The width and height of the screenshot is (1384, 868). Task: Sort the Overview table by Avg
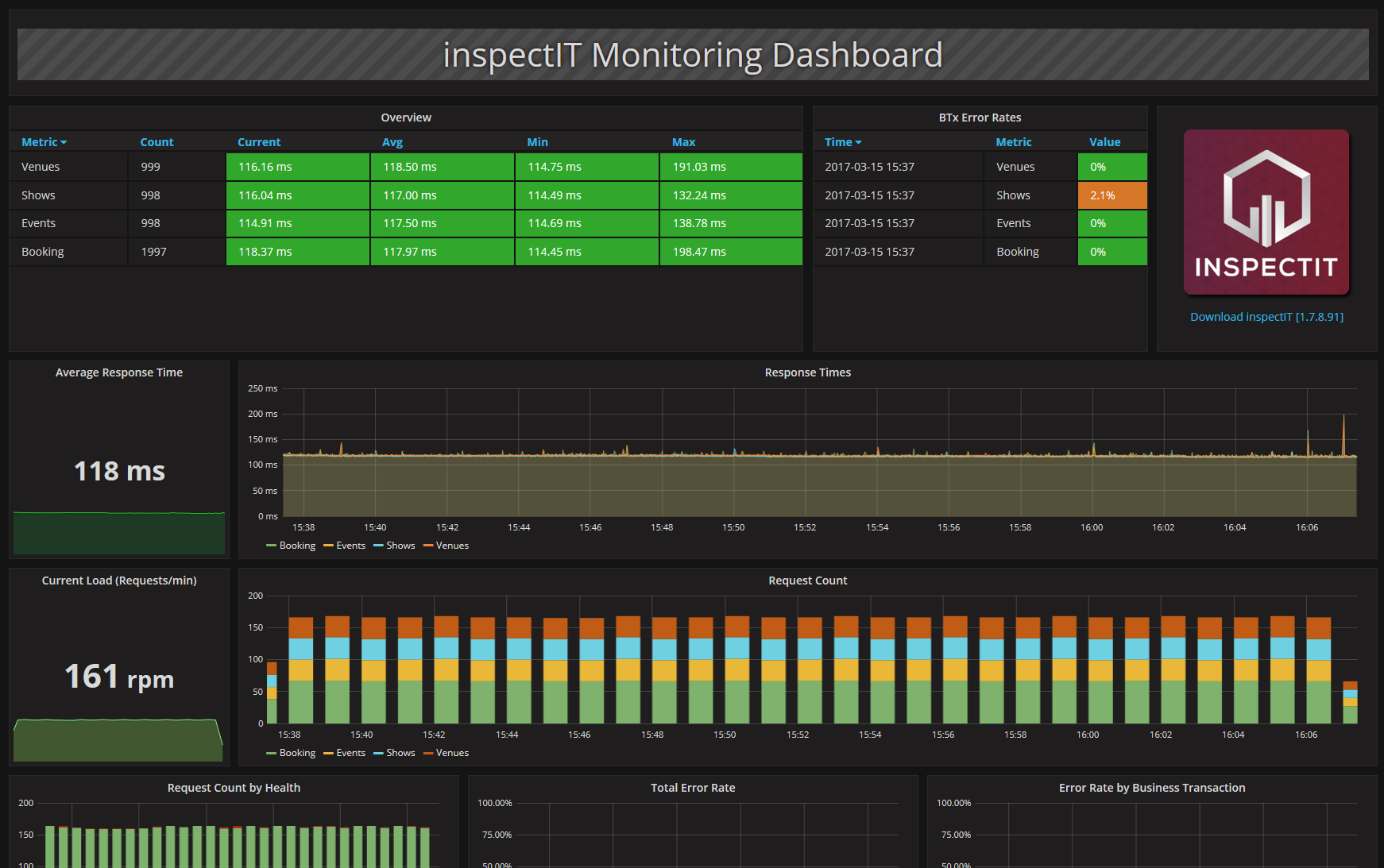point(392,142)
